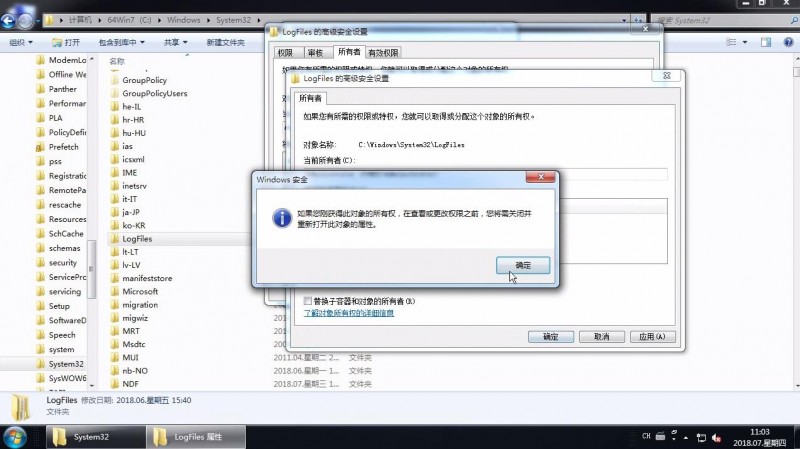Click navigation pane scroll up arrow
This screenshot has width=800, height=449.
click(x=92, y=59)
